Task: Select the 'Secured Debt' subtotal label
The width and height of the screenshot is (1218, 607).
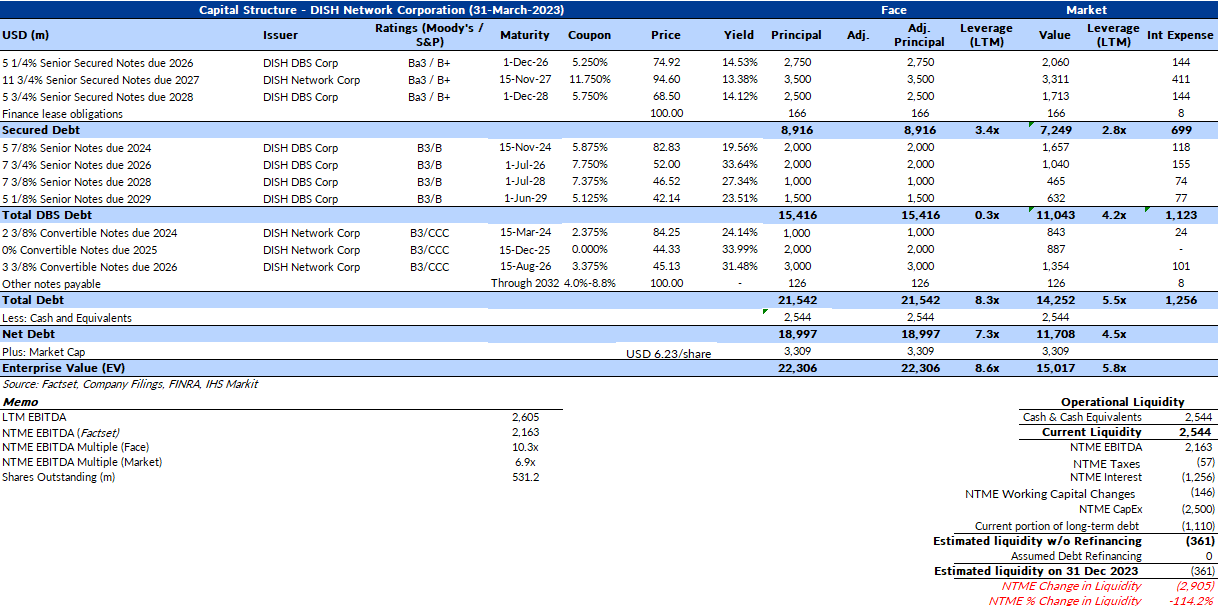Action: pos(40,130)
